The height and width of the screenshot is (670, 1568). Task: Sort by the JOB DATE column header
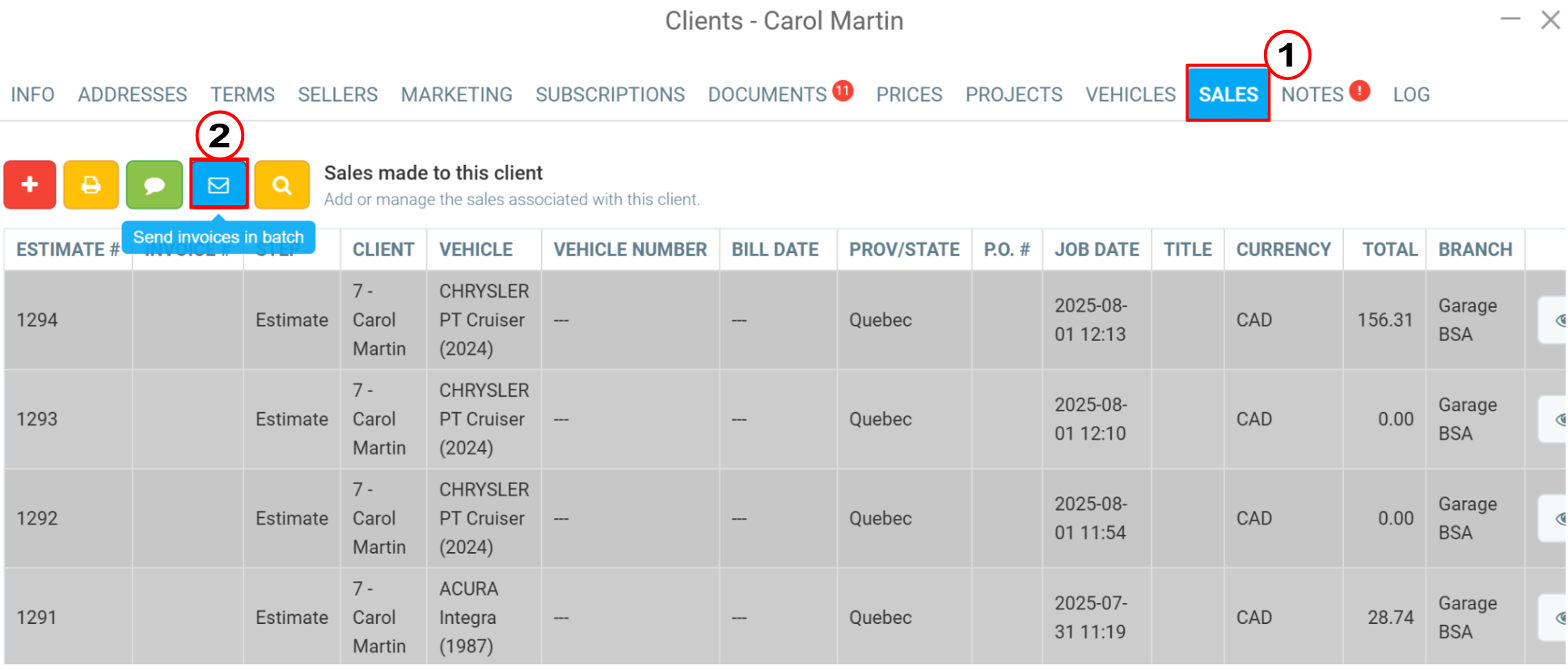tap(1097, 250)
